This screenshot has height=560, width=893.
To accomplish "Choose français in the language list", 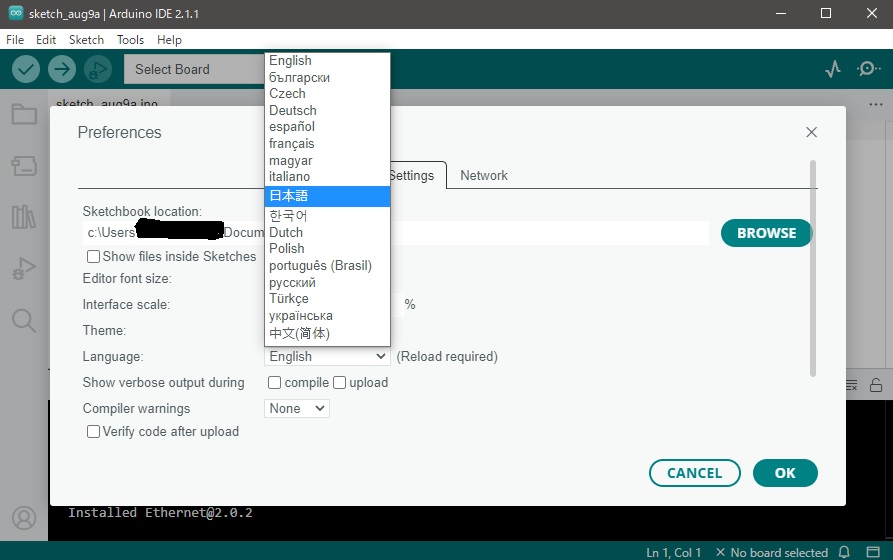I will [x=327, y=144].
